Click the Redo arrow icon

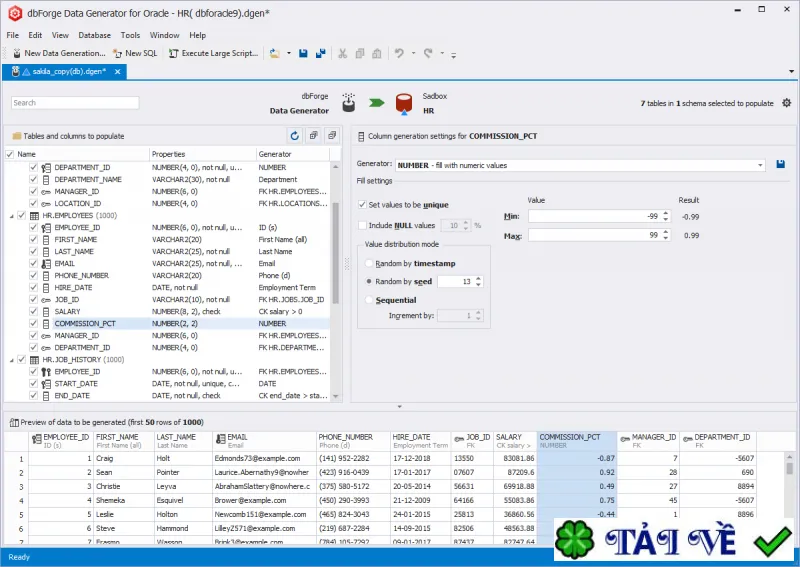pos(428,53)
